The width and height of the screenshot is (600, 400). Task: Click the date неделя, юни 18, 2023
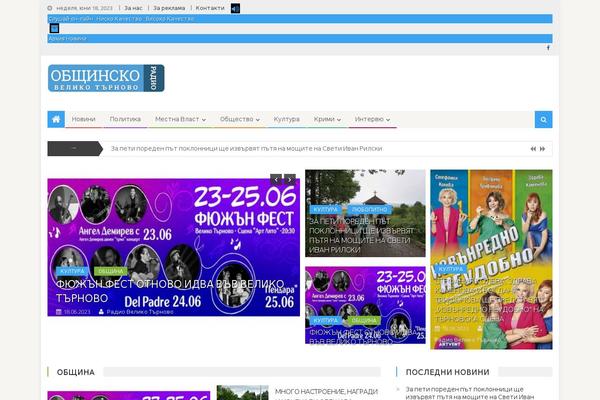point(84,8)
